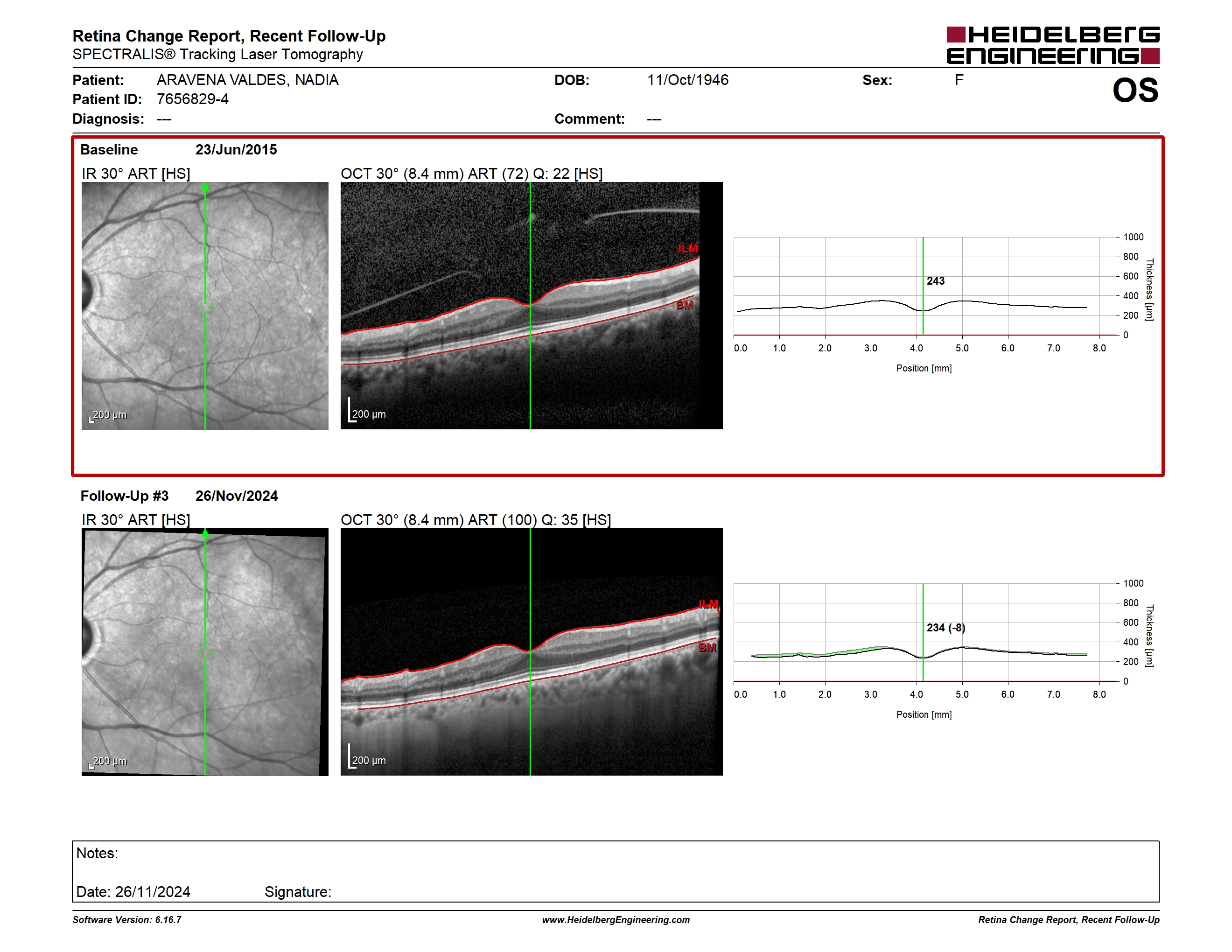
Task: Open the baseline OCT B-scan image
Action: tap(532, 306)
